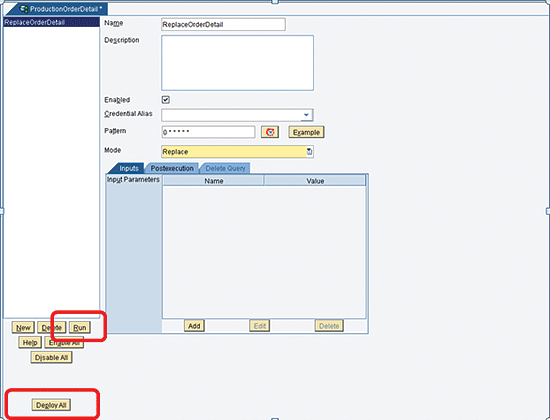The image size is (550, 420).
Task: Click the Disable All button
Action: [x=51, y=358]
